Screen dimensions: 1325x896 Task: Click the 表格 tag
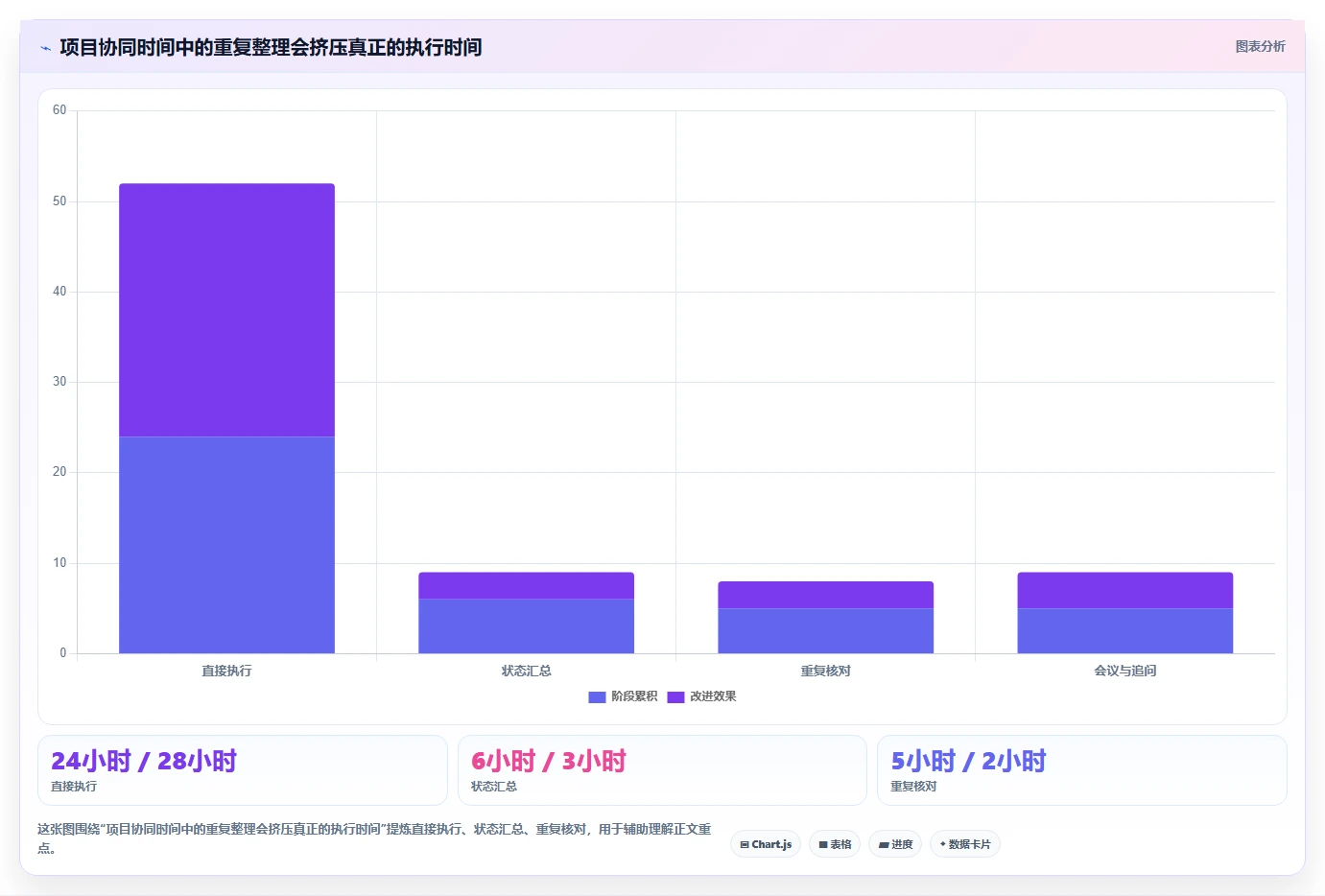[x=835, y=844]
